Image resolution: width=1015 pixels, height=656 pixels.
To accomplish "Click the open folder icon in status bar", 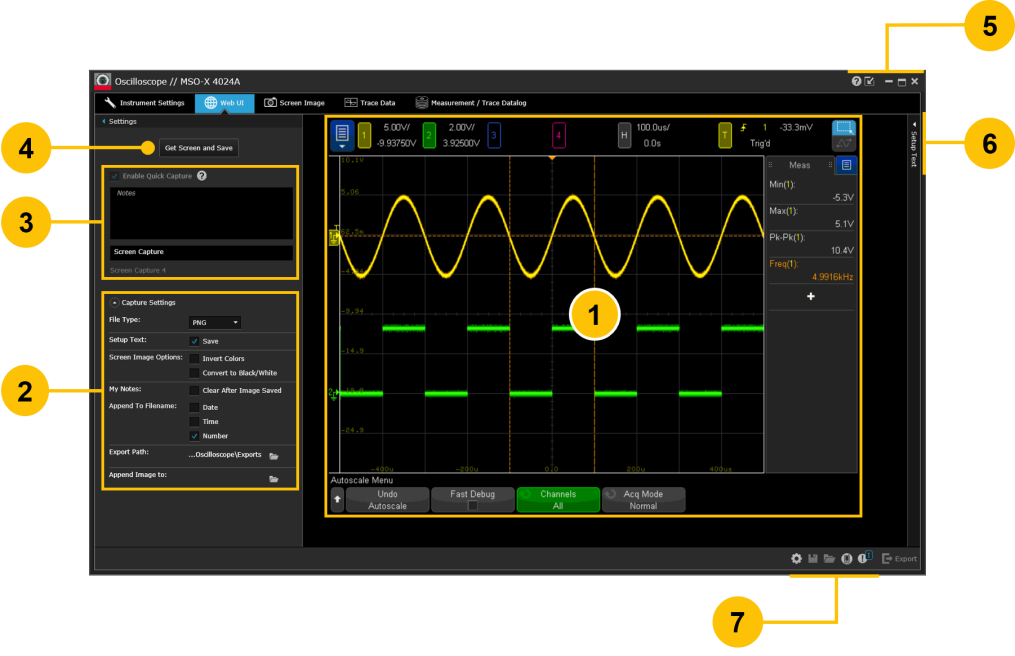I will coord(829,559).
